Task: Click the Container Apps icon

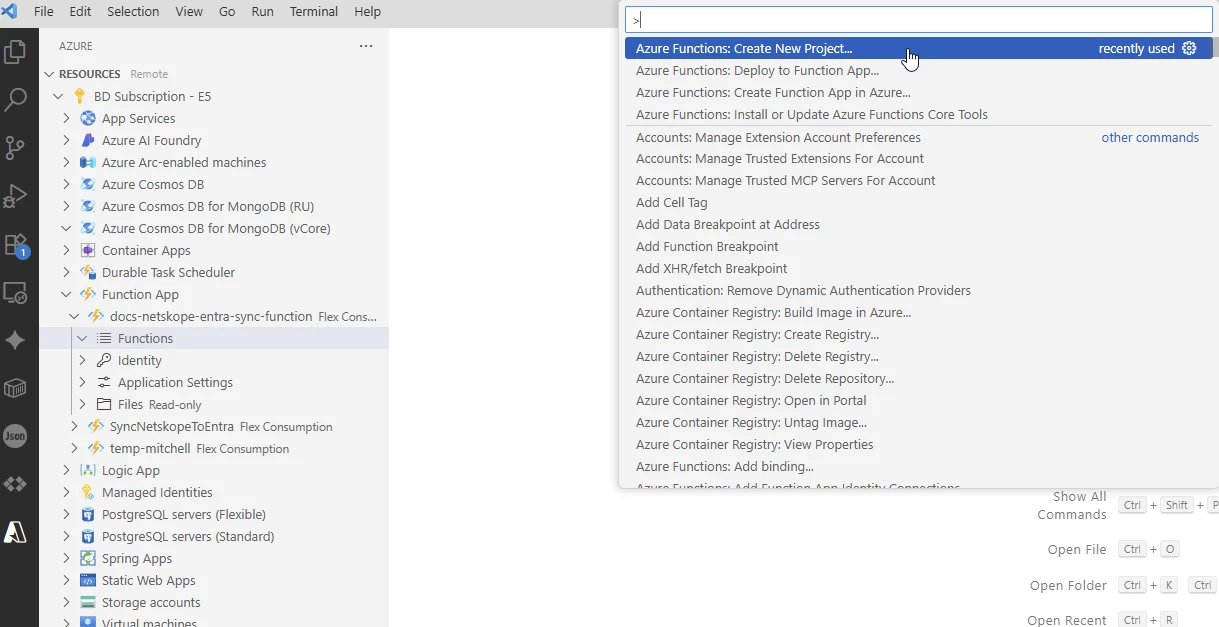Action: (x=88, y=250)
